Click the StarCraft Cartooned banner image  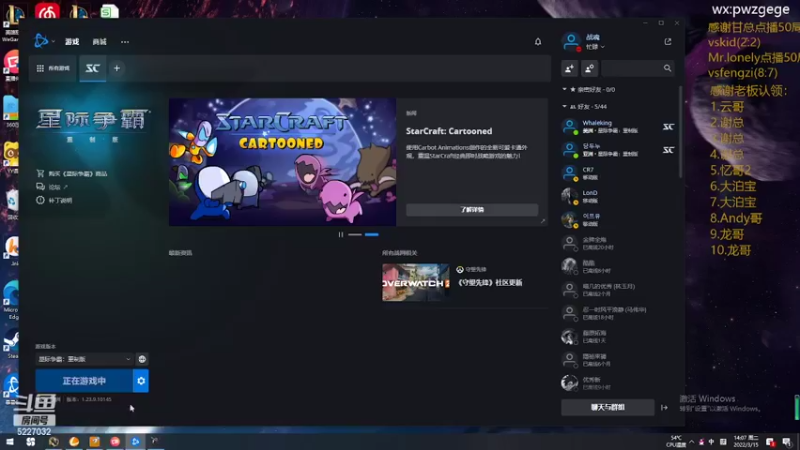283,162
